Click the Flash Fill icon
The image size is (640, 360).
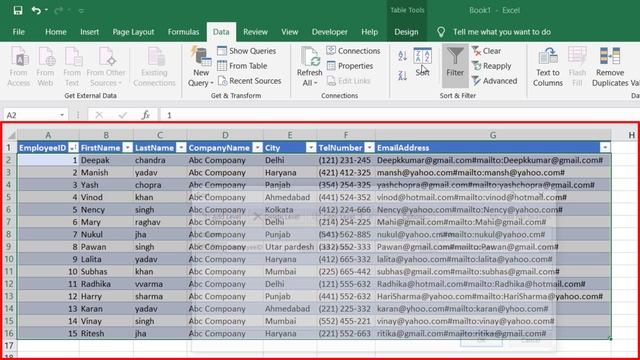click(577, 67)
